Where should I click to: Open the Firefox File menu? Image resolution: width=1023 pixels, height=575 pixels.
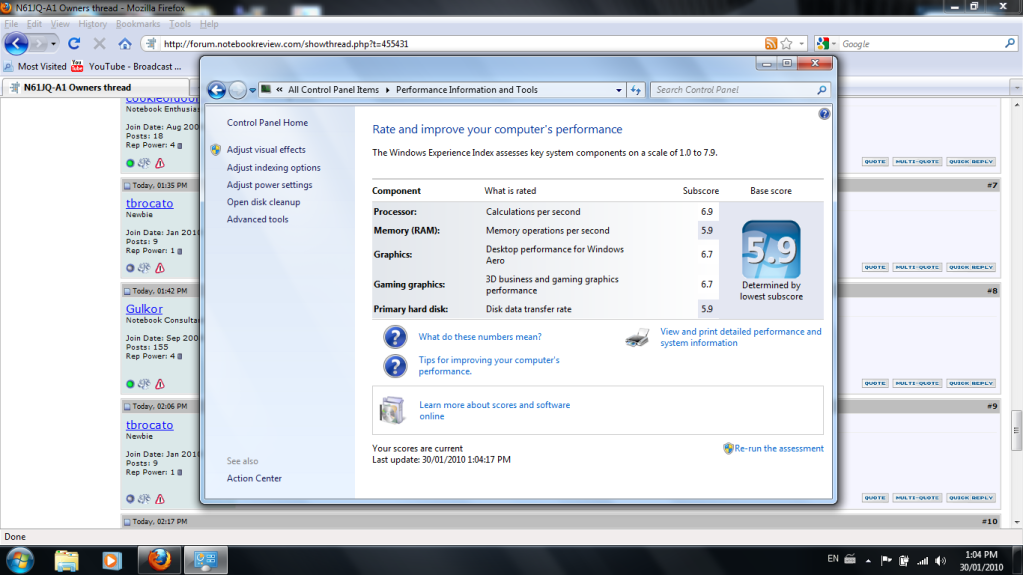click(x=11, y=24)
